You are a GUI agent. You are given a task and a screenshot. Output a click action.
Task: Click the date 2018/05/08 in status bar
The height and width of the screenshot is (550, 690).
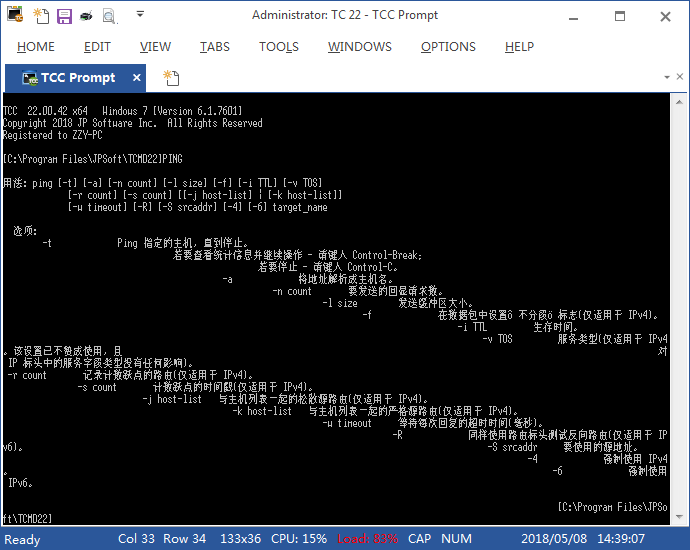[554, 539]
